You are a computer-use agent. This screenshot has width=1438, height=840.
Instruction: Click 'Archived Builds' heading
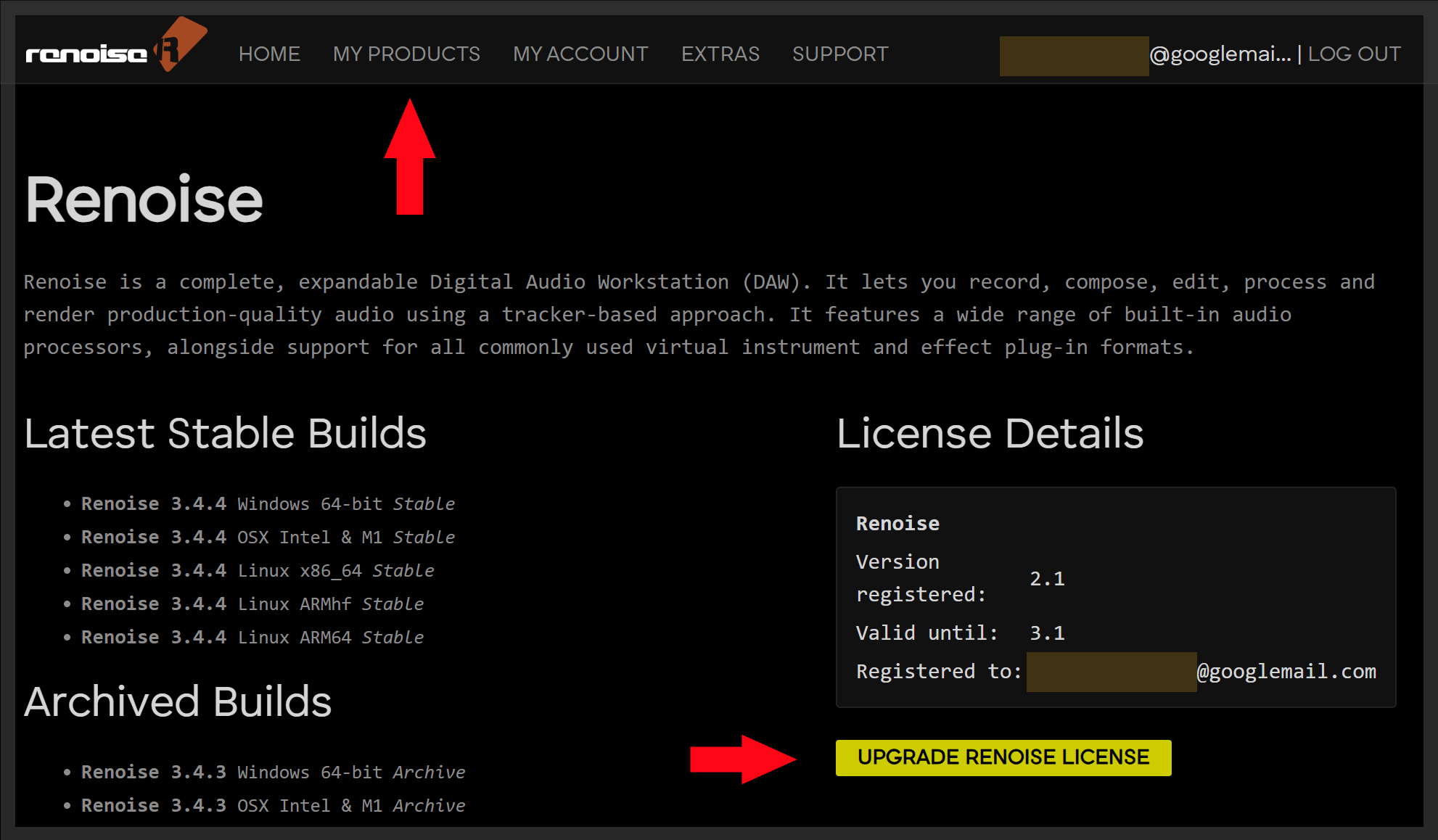coord(178,701)
